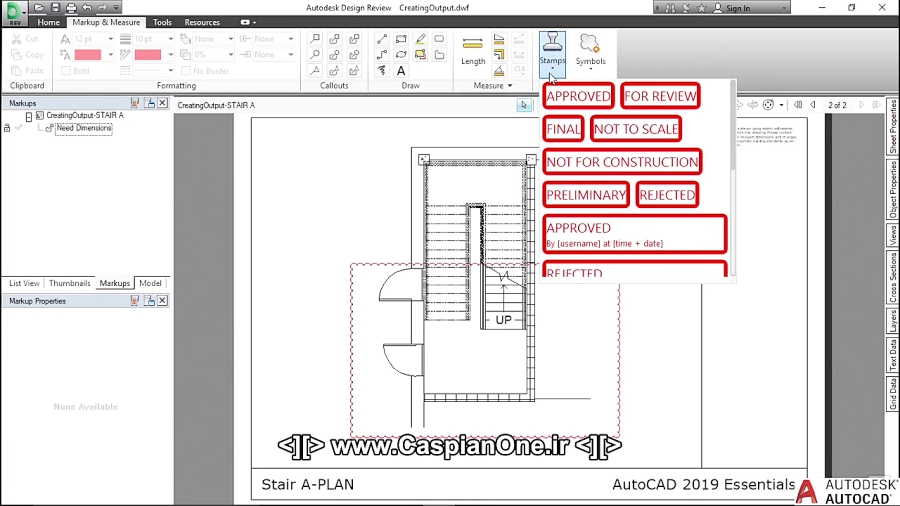This screenshot has width=900, height=506.
Task: Select the triangle callout tool in Callouts
Action: [x=315, y=71]
